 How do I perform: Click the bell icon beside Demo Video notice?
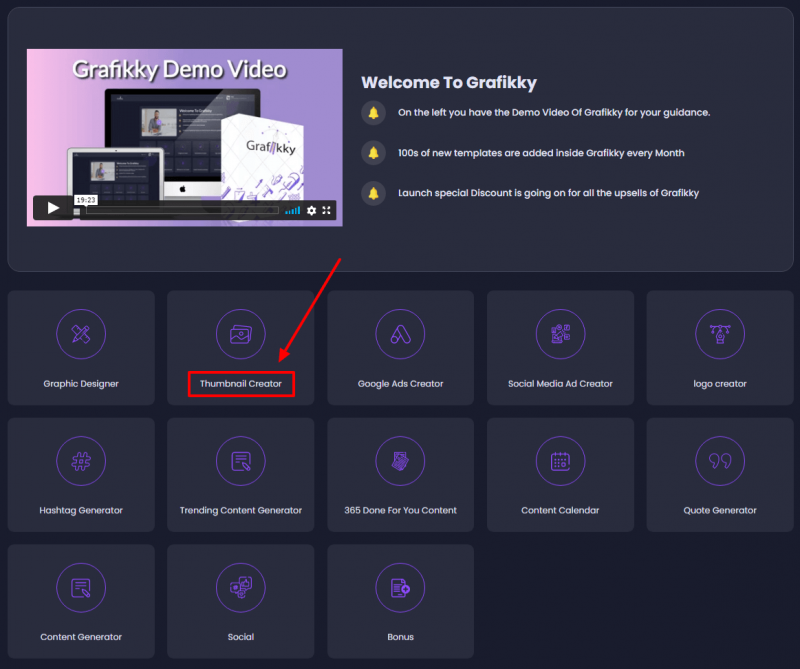pyautogui.click(x=373, y=113)
